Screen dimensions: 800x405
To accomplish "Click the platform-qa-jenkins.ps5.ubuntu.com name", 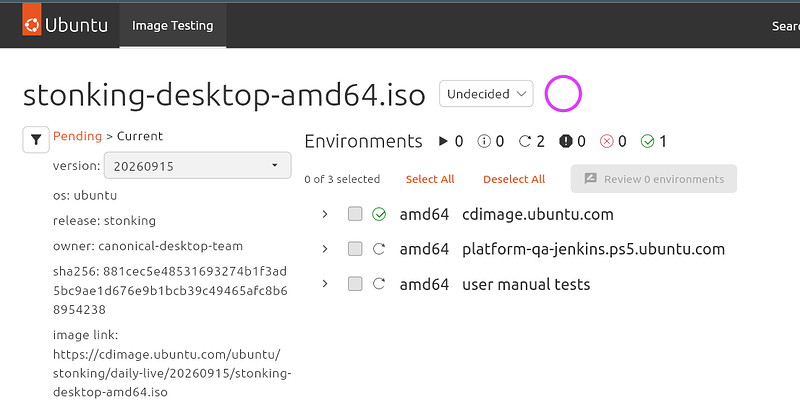I will (593, 249).
